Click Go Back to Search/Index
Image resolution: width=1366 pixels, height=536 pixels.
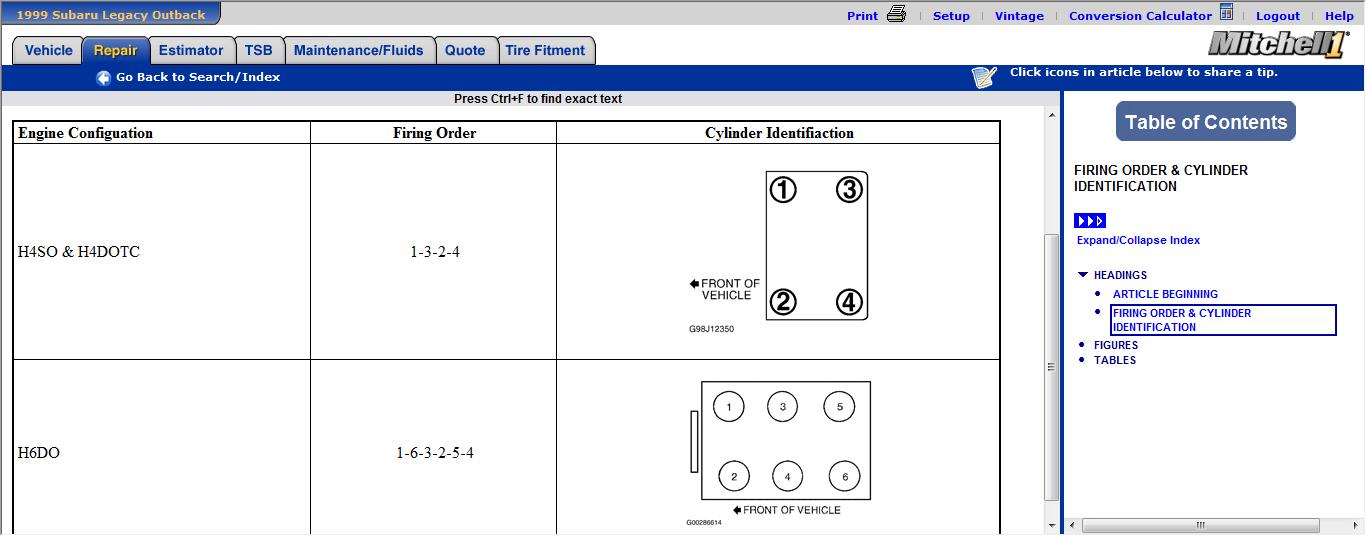tap(198, 77)
